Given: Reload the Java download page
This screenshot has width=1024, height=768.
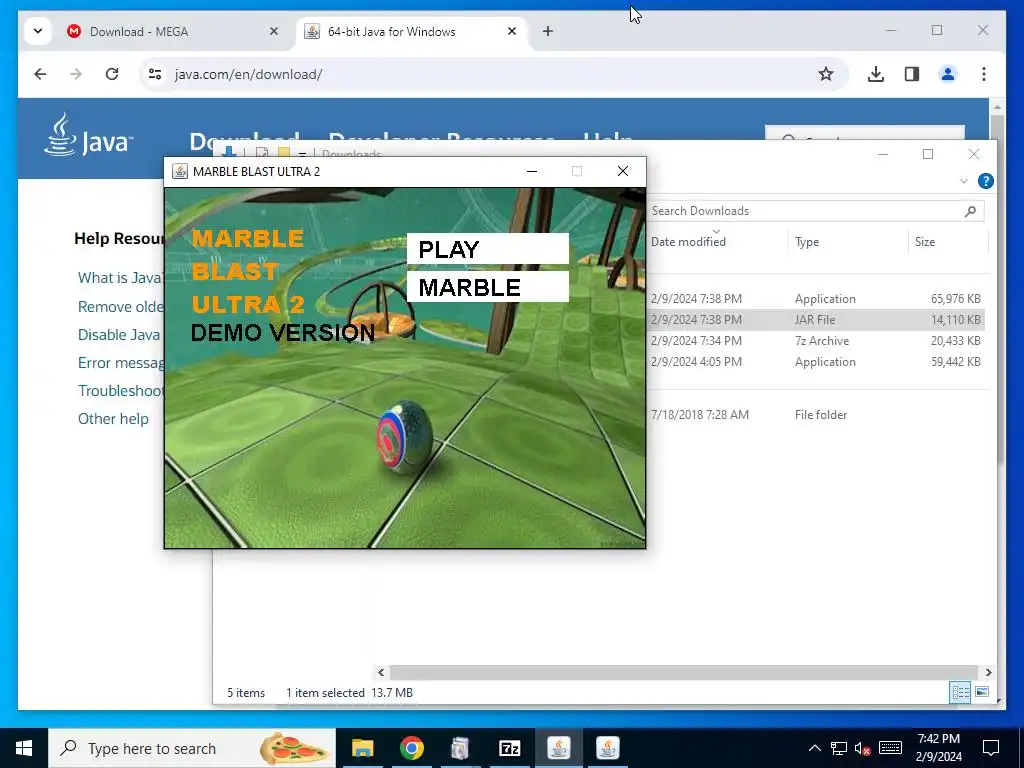Looking at the screenshot, I should [112, 74].
